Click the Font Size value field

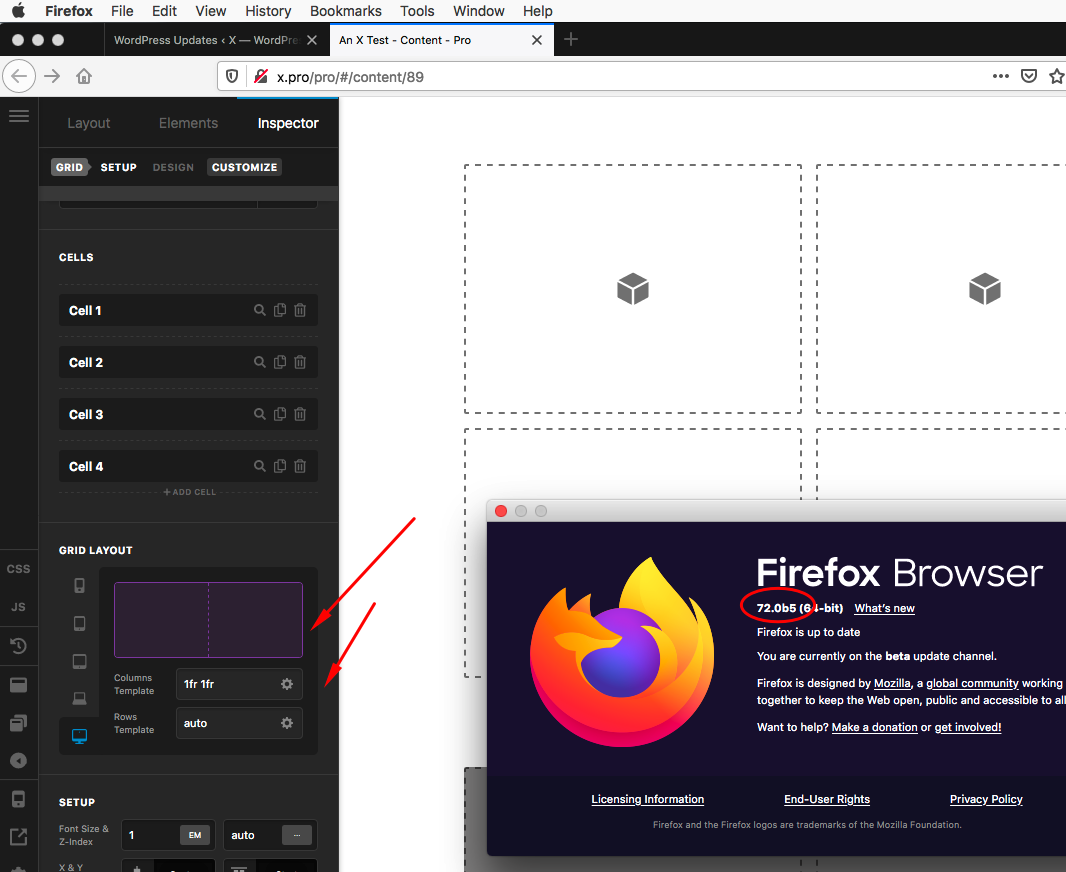[x=152, y=835]
